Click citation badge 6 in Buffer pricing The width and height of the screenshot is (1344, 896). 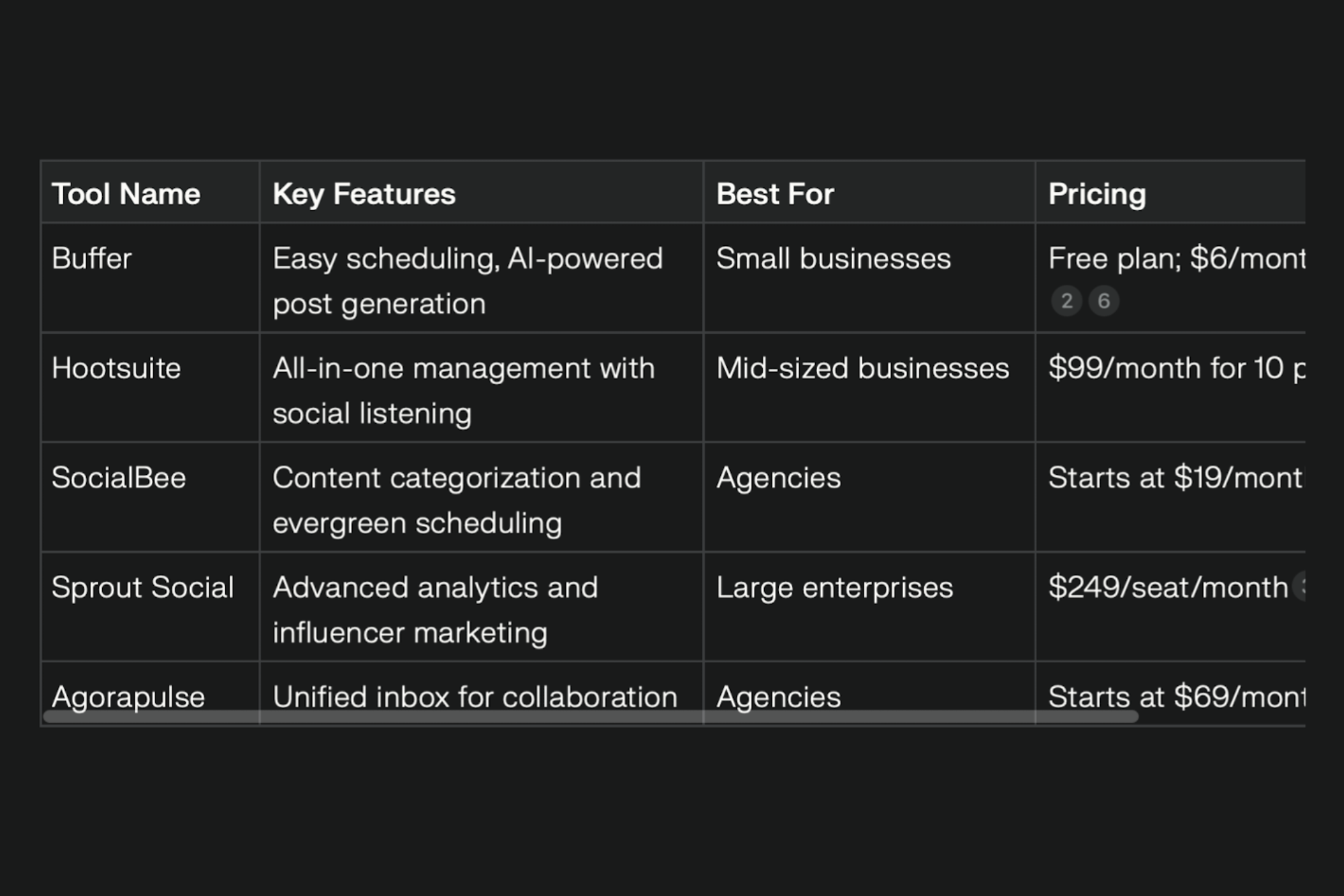click(x=1103, y=301)
